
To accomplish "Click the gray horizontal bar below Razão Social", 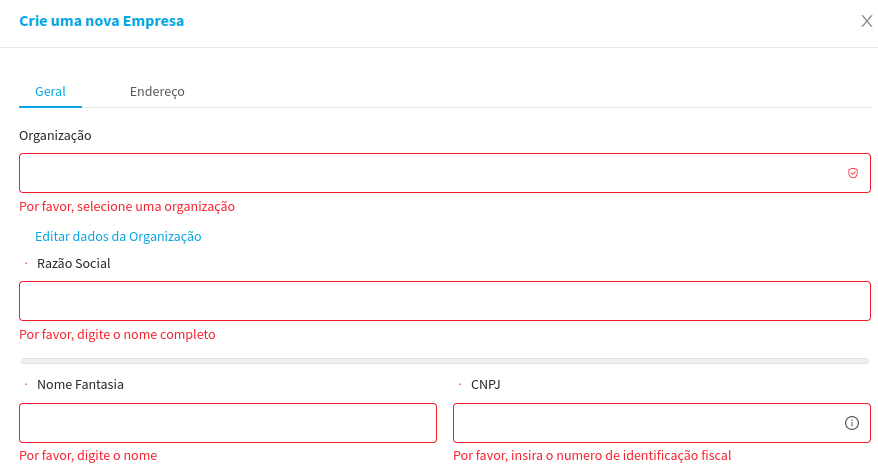I will pos(444,360).
